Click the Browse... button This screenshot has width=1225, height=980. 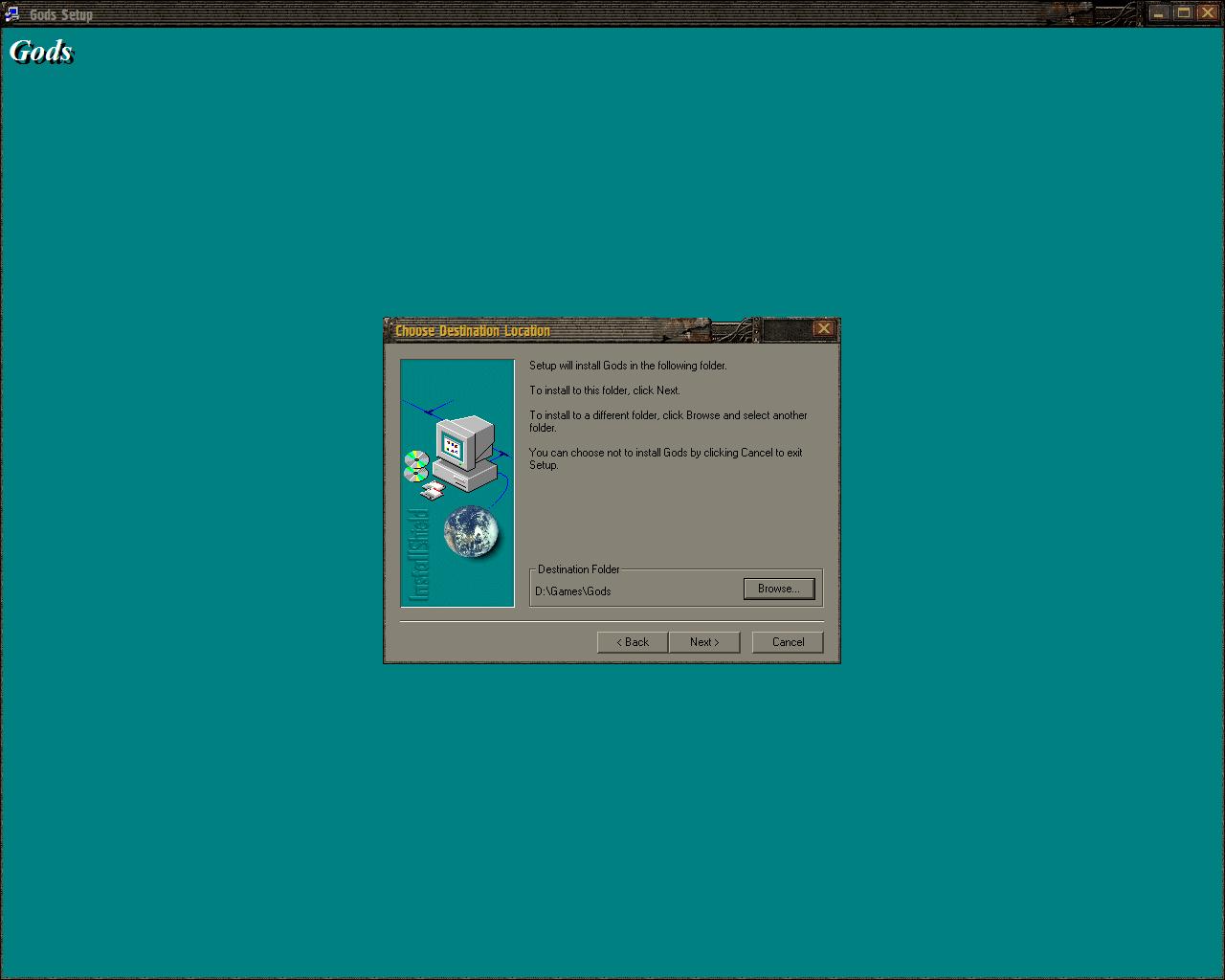click(x=779, y=589)
